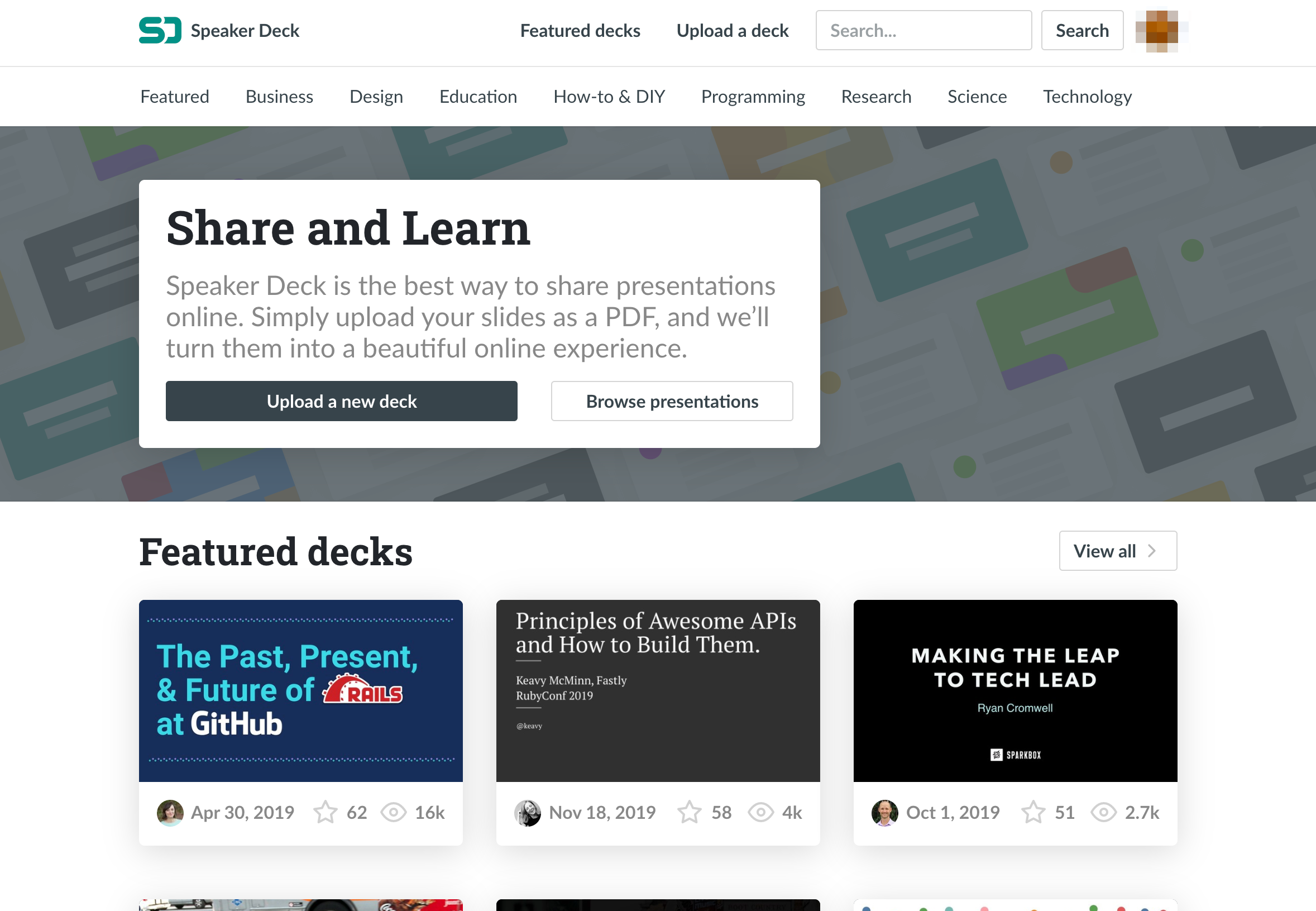Open Past, Present & Future of Rails thumbnail

[x=300, y=691]
